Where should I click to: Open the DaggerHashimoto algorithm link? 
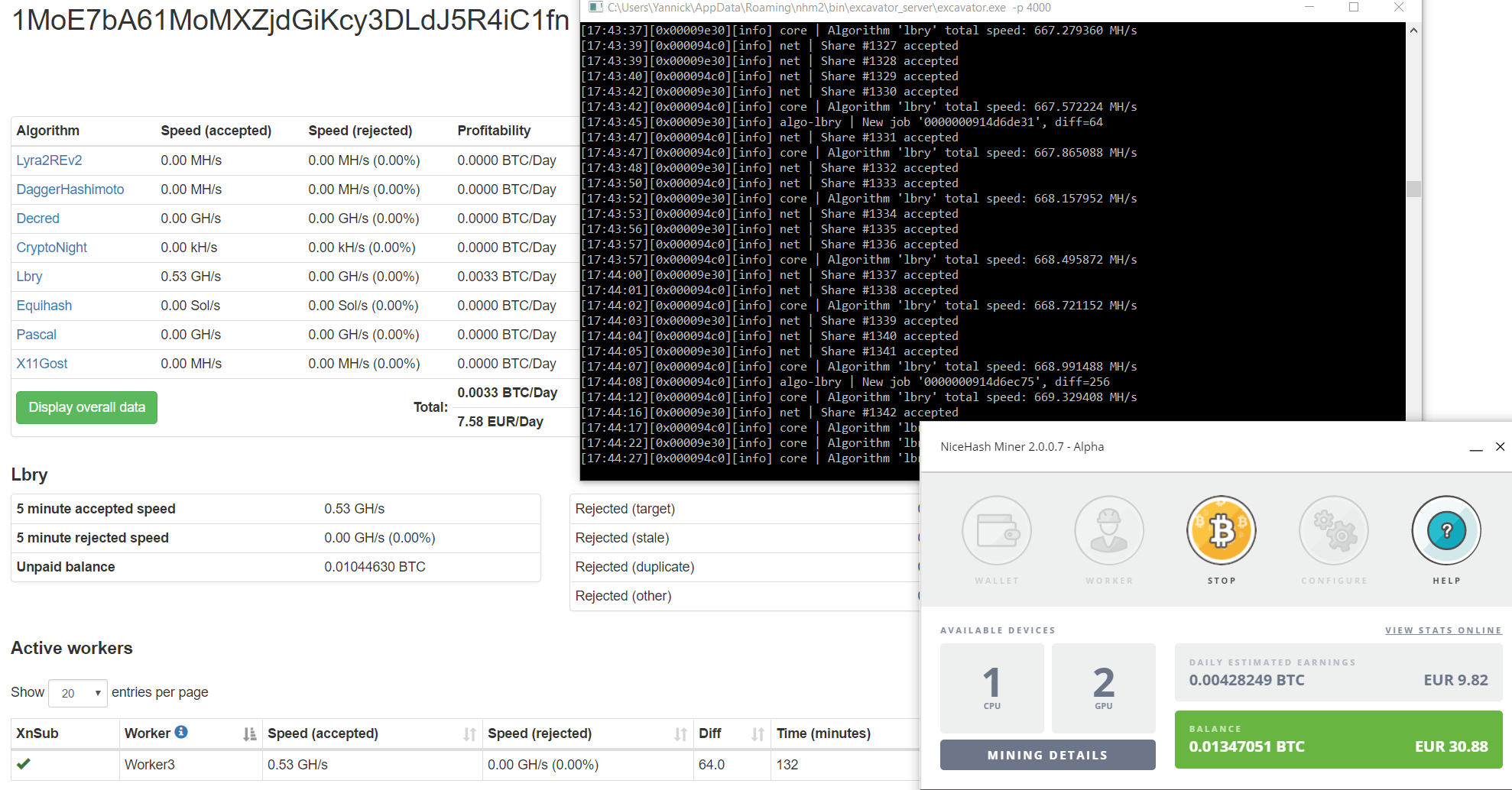pos(70,189)
